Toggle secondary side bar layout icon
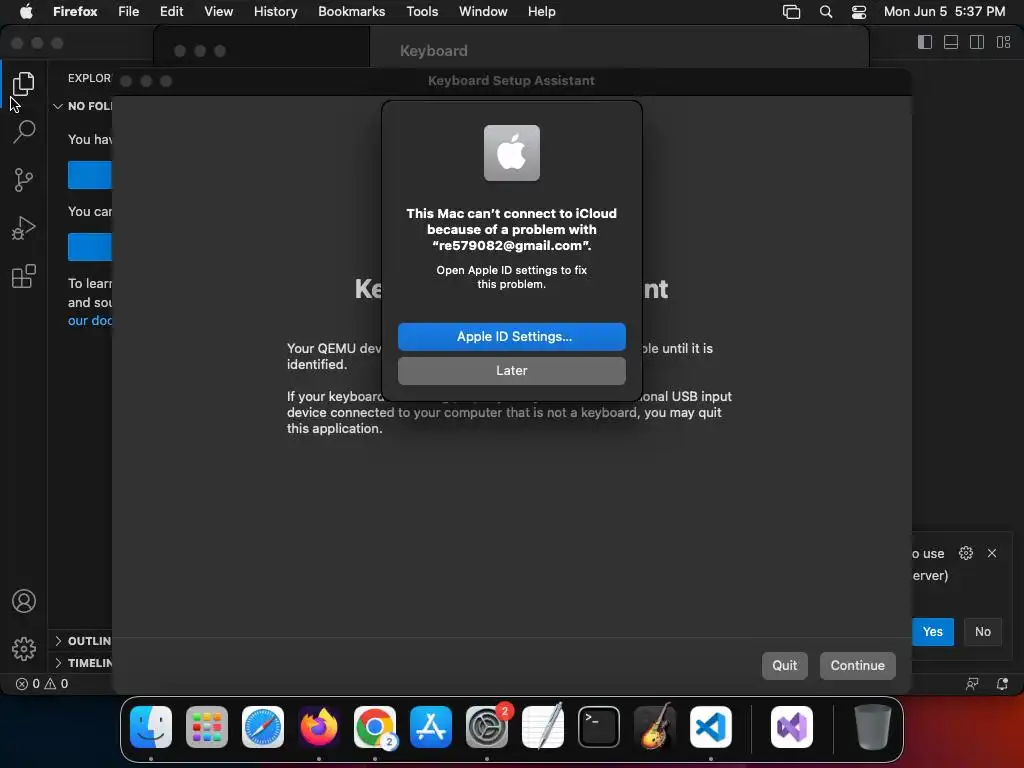Screen dimensions: 1024x768 pos(977,42)
